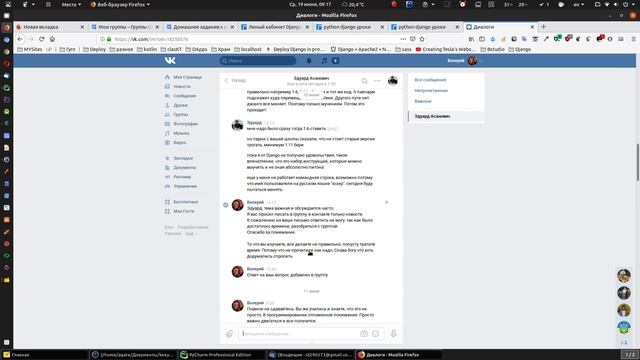
Task: Select the Непрочитанные filter
Action: 431,91
